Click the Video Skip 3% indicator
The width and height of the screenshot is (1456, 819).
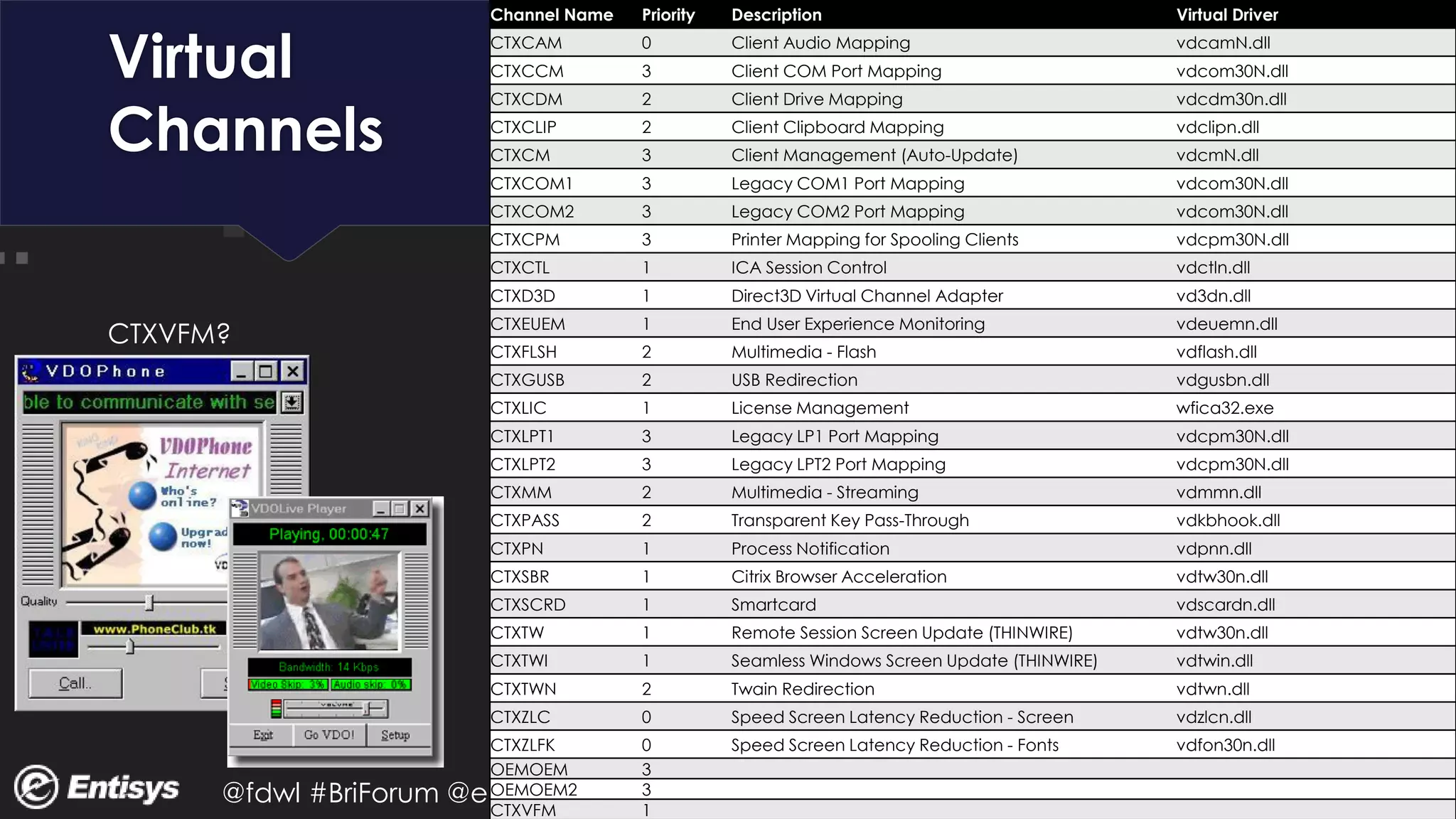[288, 684]
